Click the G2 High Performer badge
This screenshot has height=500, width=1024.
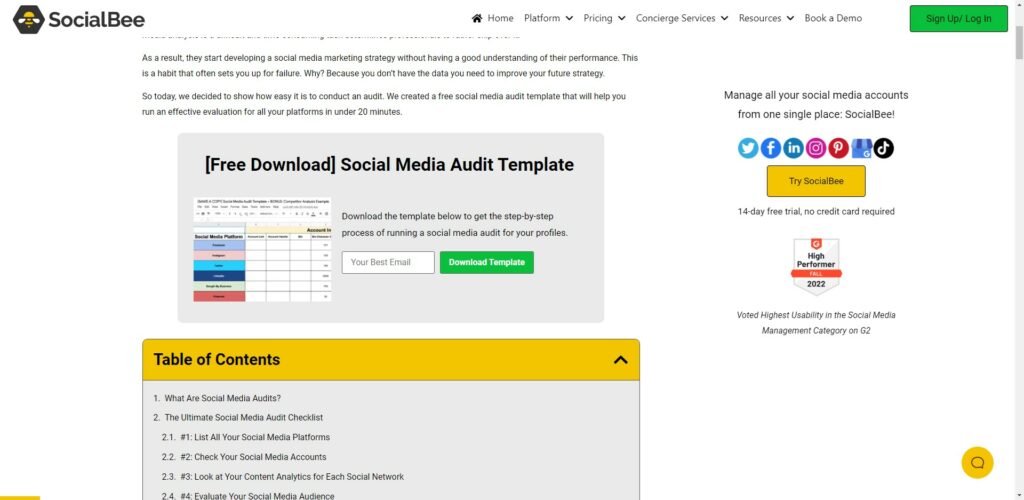[816, 266]
